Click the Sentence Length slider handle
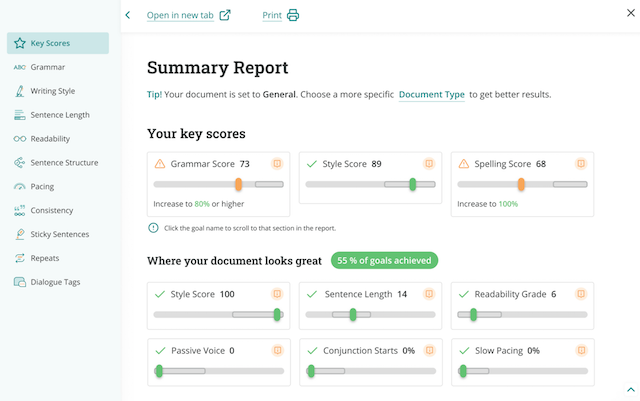Viewport: 640px width, 401px height. coord(352,315)
